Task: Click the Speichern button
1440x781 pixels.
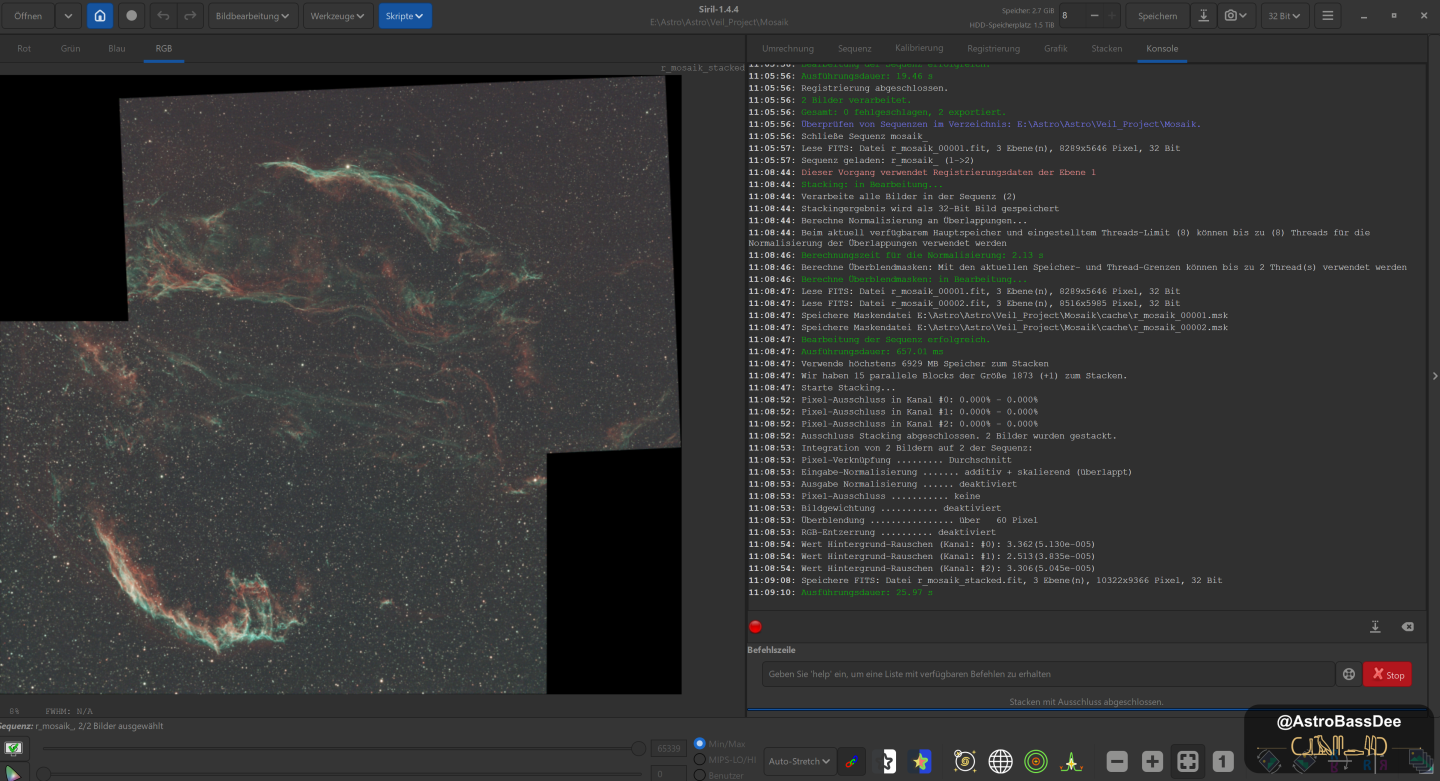Action: [x=1157, y=16]
